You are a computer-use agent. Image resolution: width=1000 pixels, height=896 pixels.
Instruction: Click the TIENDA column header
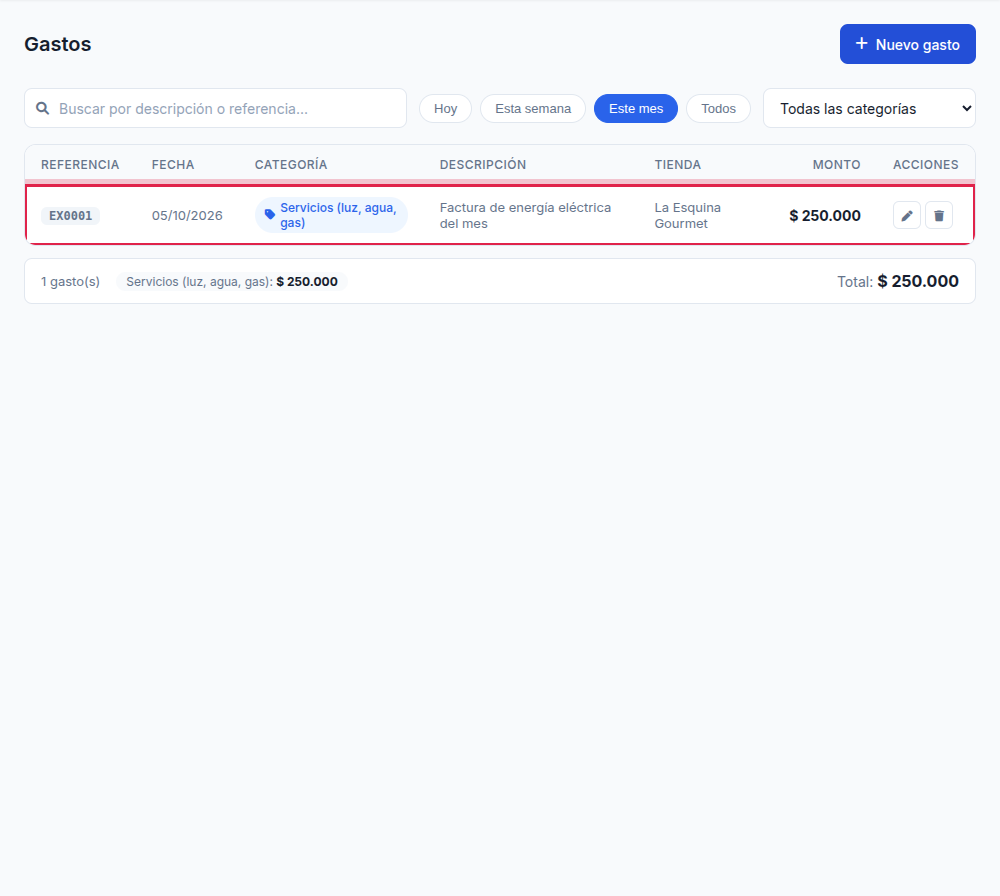point(677,165)
